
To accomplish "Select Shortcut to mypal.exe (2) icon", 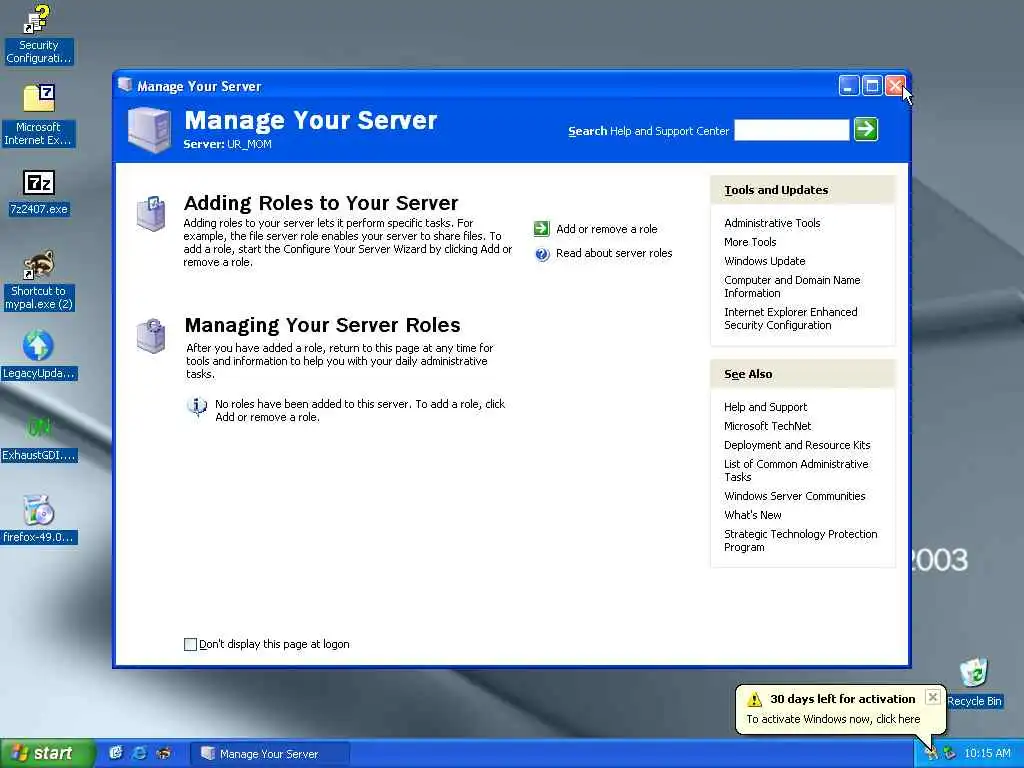I will click(x=38, y=280).
